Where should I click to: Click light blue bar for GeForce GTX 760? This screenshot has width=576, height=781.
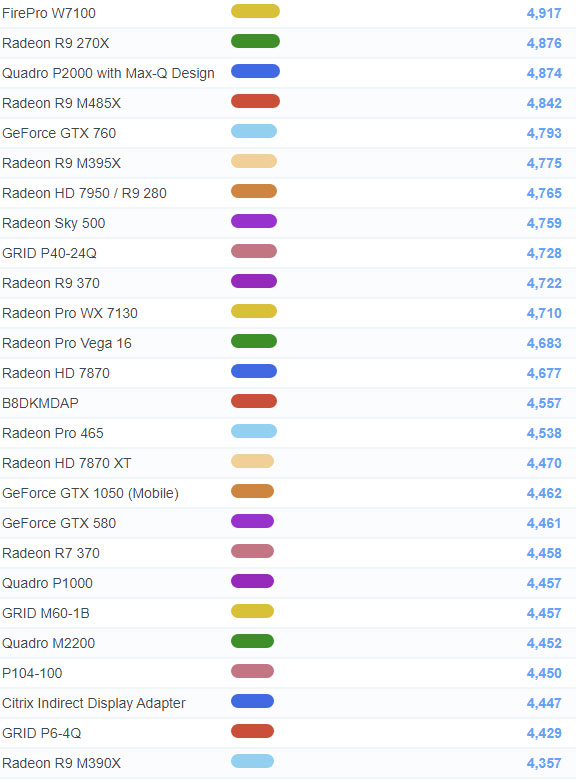tap(254, 131)
